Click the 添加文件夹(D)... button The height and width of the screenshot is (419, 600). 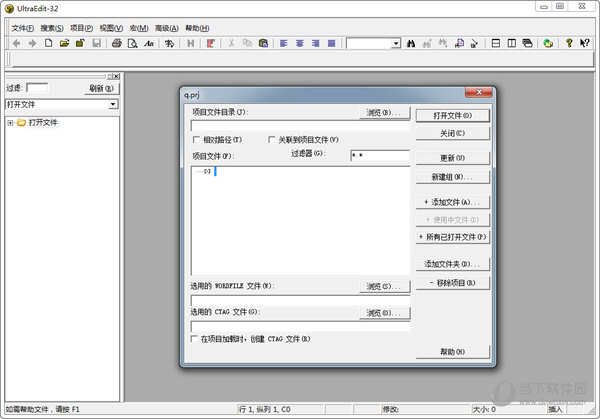point(453,264)
